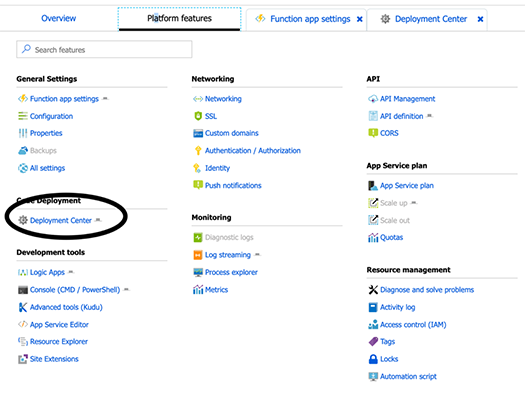
Task: Click the Deployment Center gear icon in Code Deployment
Action: tap(23, 220)
